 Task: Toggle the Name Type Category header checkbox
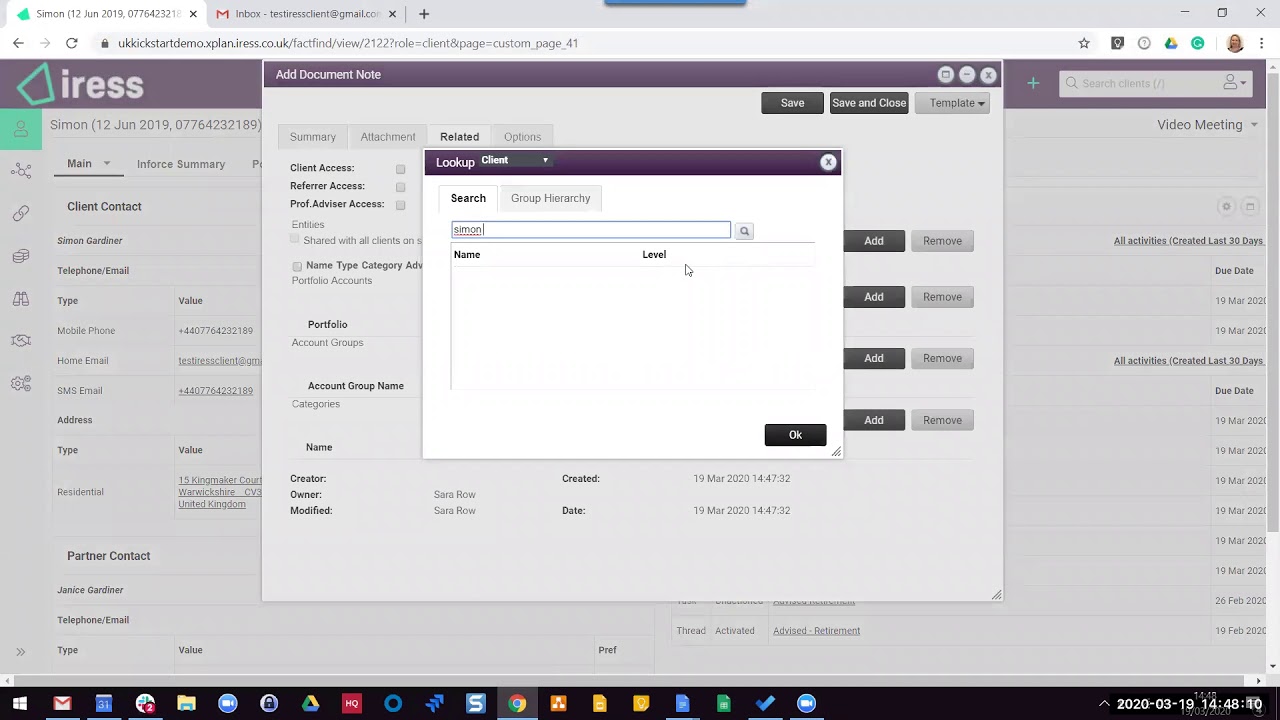click(297, 266)
